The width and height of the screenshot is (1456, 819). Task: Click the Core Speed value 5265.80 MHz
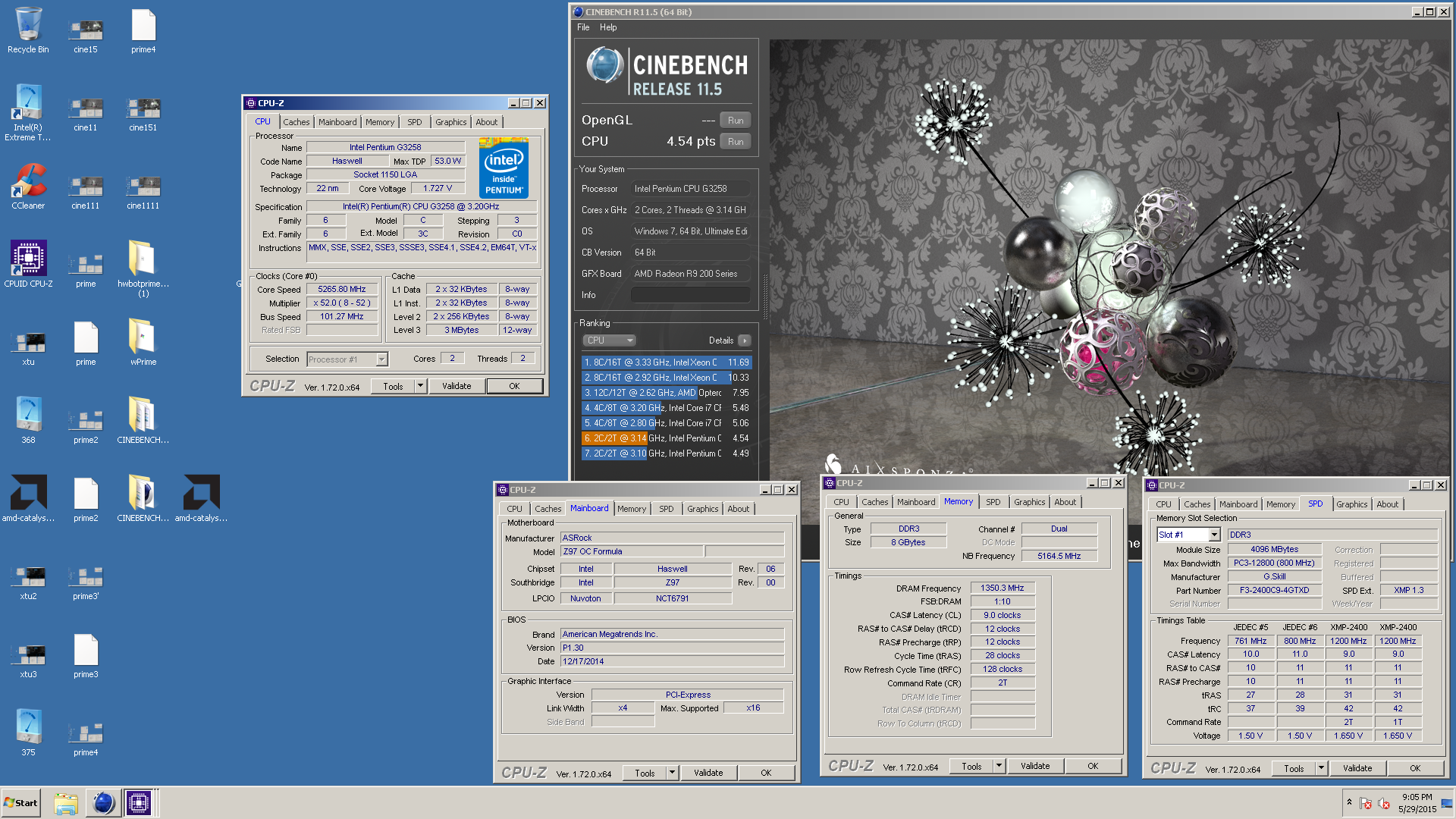[x=342, y=290]
